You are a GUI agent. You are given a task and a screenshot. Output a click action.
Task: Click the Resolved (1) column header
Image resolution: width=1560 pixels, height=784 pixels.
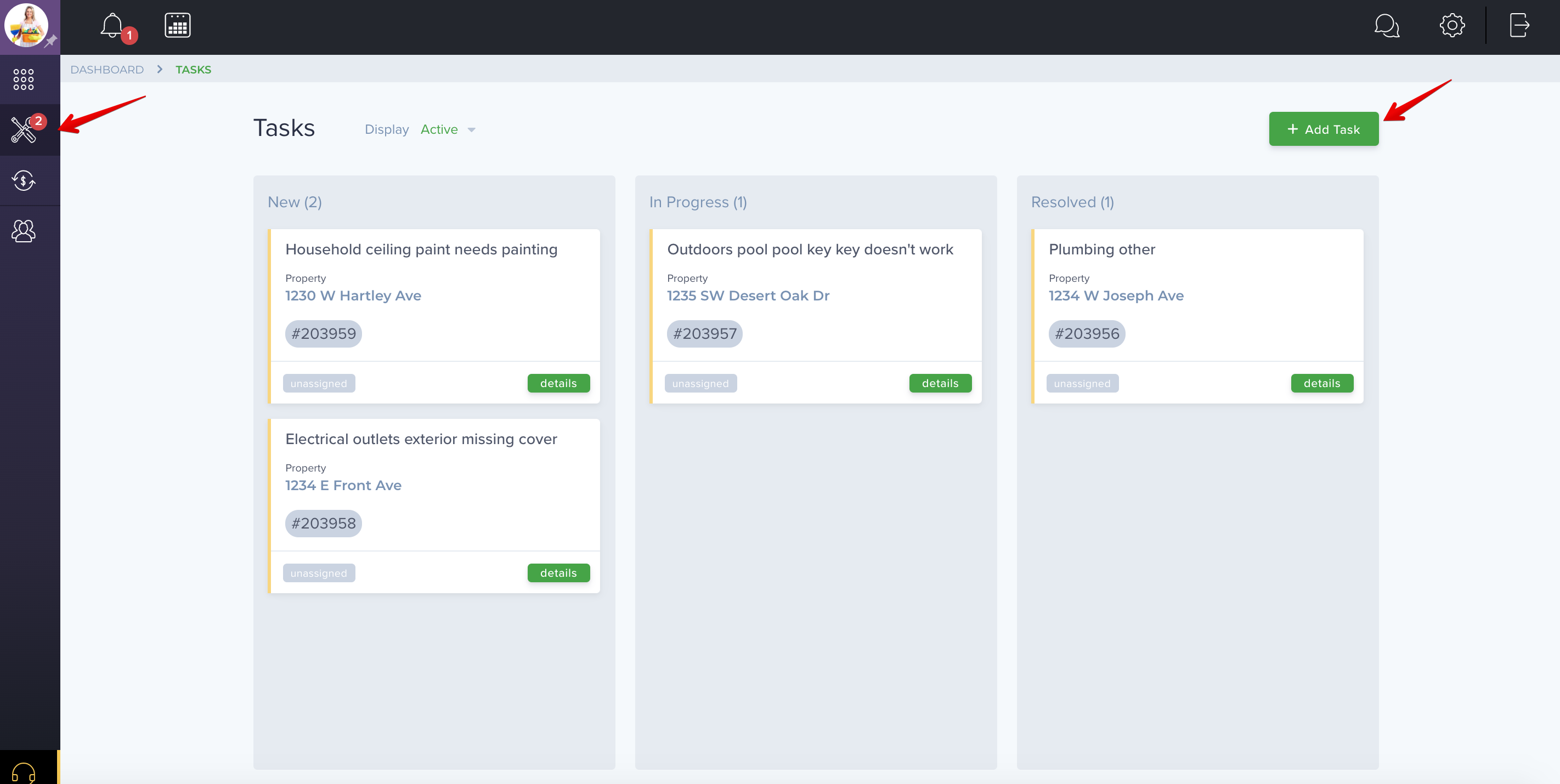pos(1072,202)
